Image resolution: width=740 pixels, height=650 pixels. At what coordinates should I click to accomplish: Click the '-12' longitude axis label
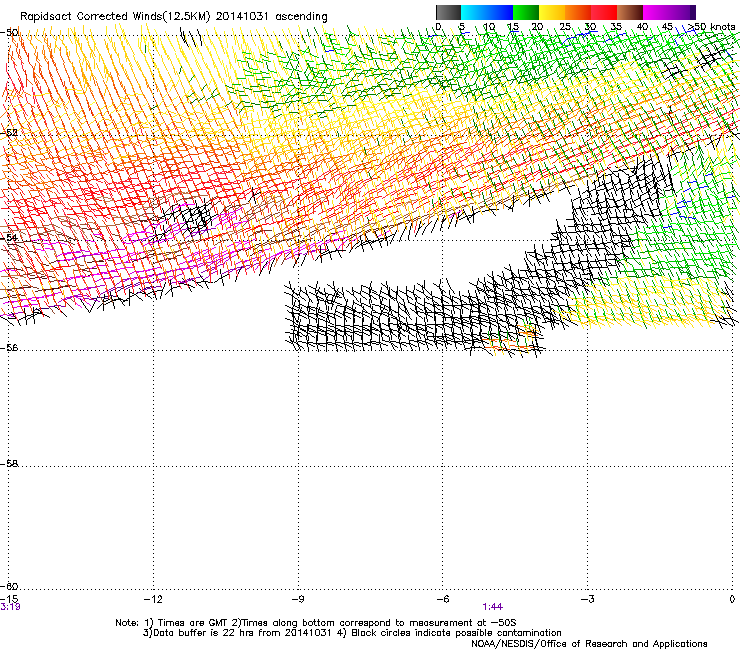[x=153, y=599]
